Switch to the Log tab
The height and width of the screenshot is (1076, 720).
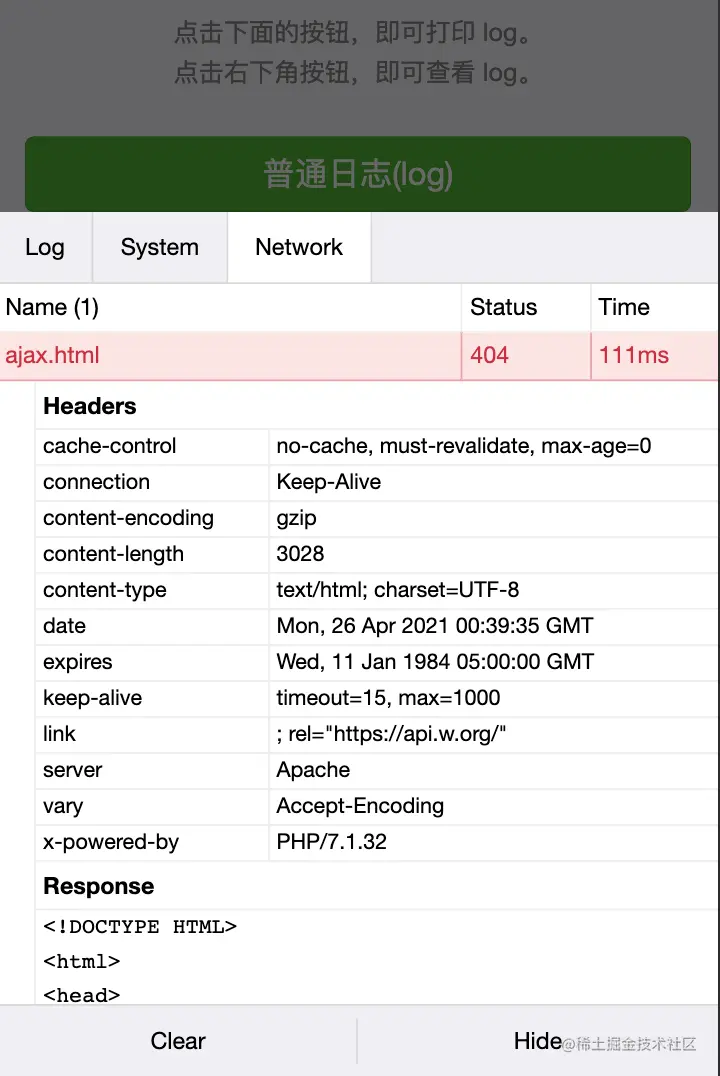coord(45,247)
